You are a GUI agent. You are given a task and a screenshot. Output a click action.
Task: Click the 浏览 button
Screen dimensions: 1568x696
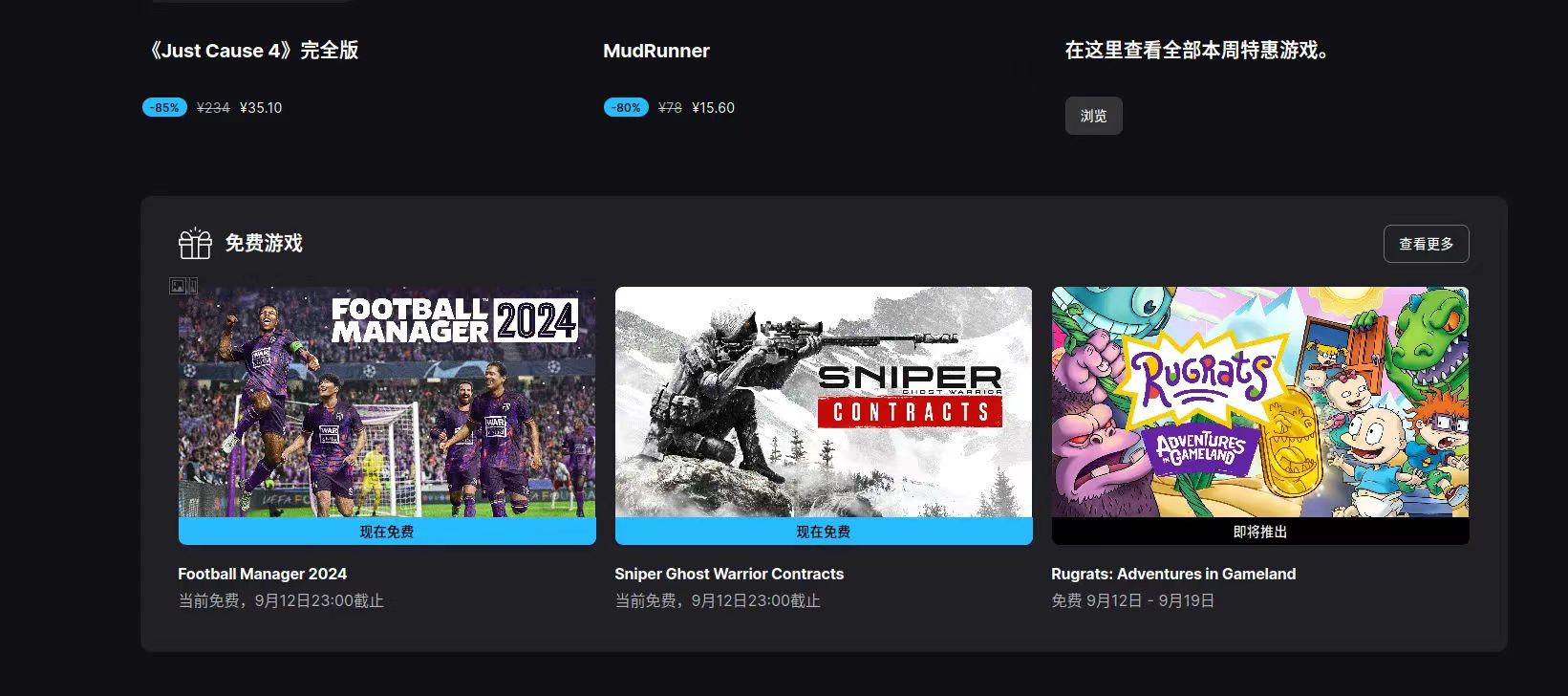point(1093,116)
